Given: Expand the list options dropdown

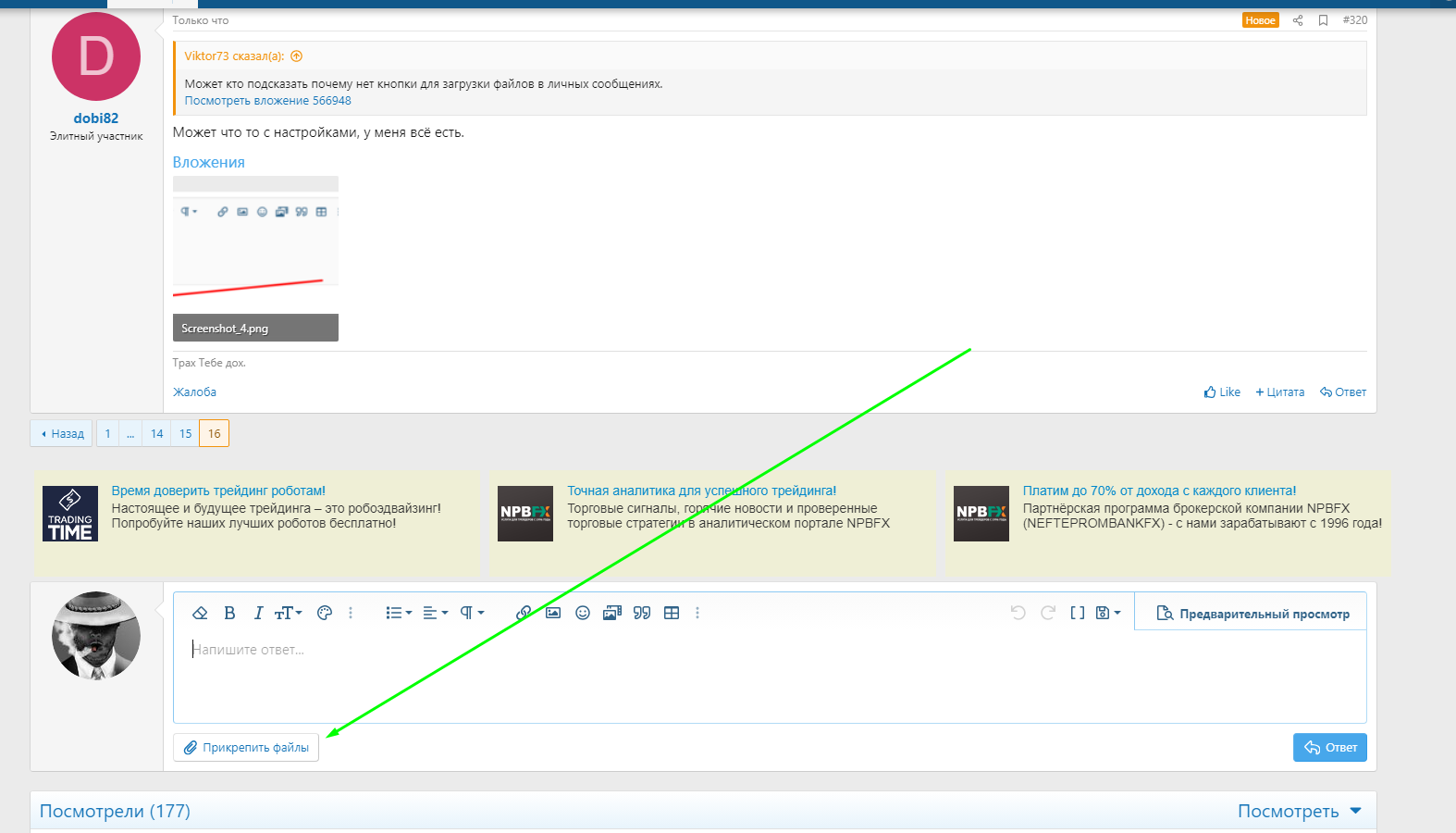Looking at the screenshot, I should point(399,613).
